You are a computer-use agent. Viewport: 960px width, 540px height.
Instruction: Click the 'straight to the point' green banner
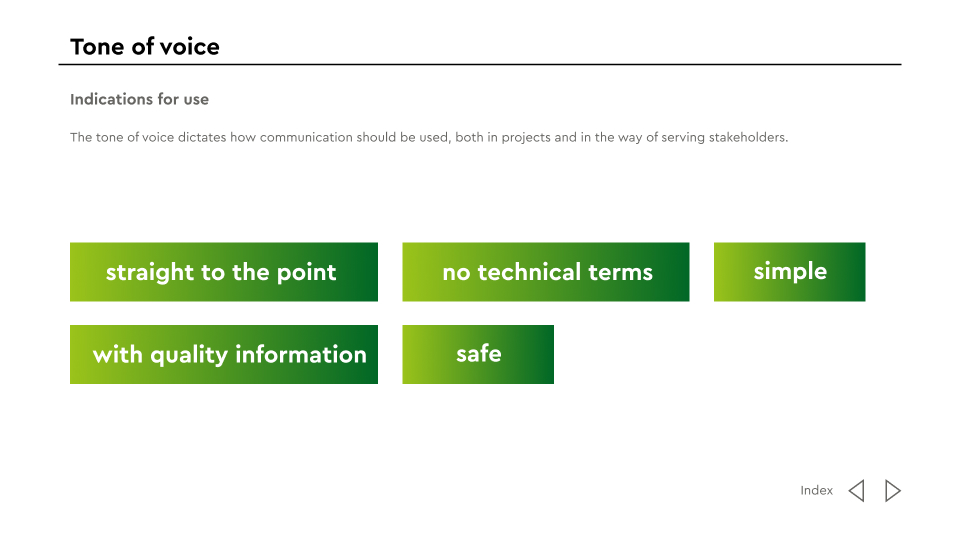224,272
